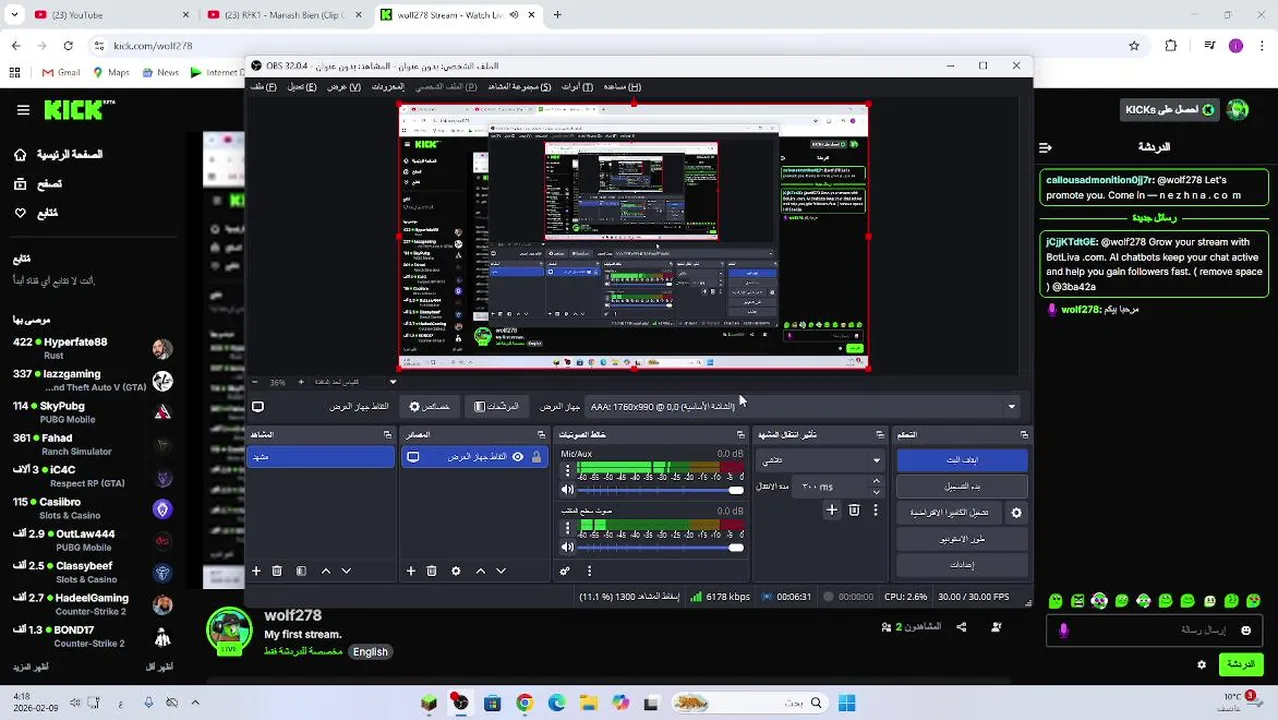Mute the browser tab audio icon

click(514, 15)
